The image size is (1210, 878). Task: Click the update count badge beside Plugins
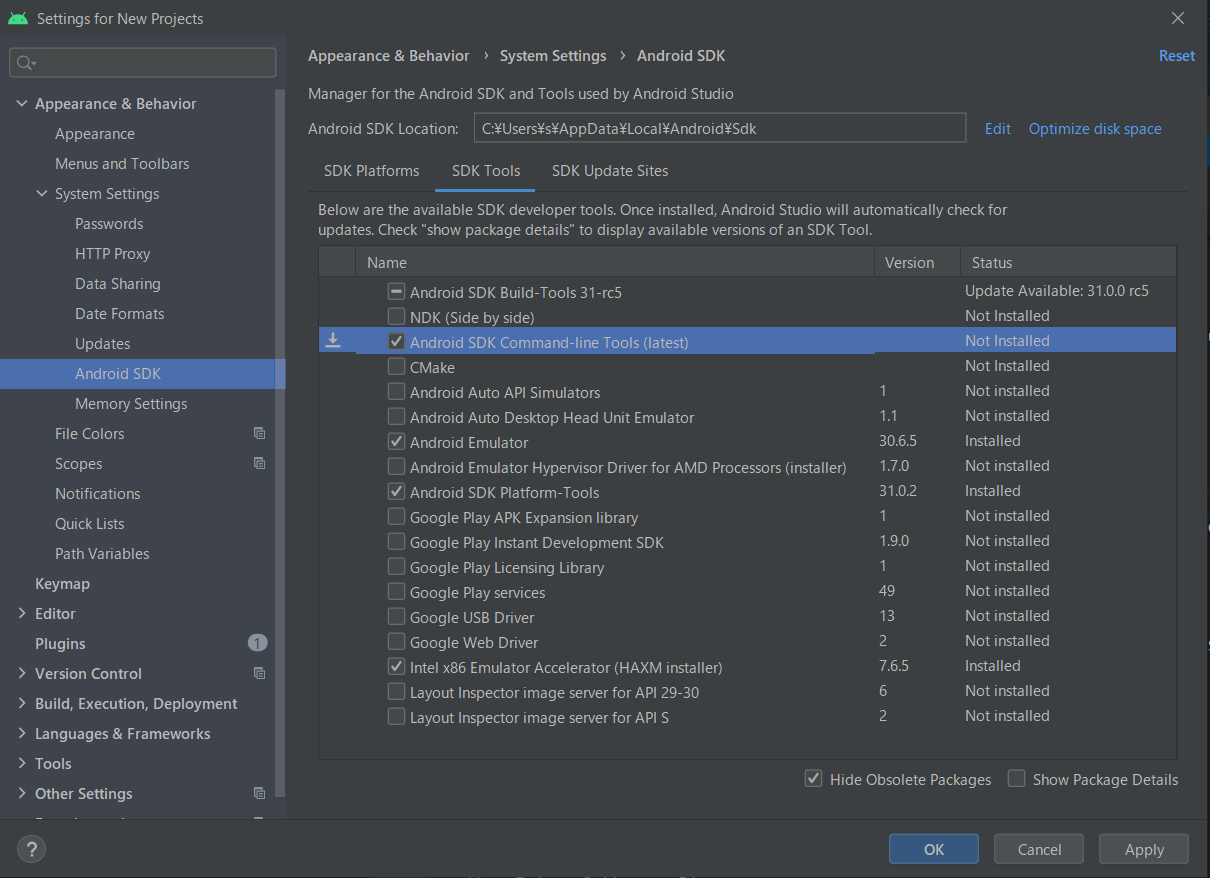click(x=258, y=643)
